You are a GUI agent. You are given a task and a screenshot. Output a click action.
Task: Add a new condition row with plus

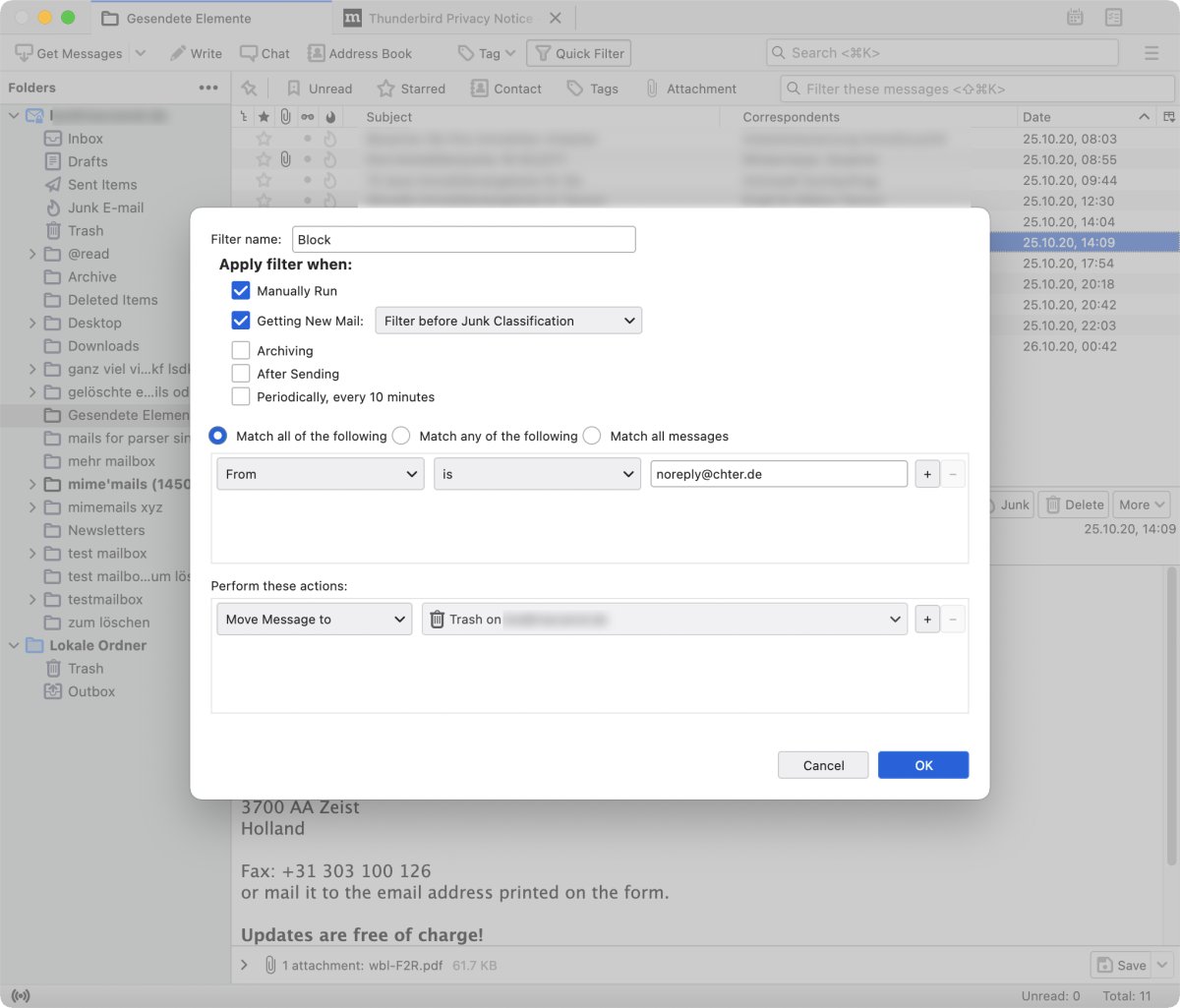point(927,474)
